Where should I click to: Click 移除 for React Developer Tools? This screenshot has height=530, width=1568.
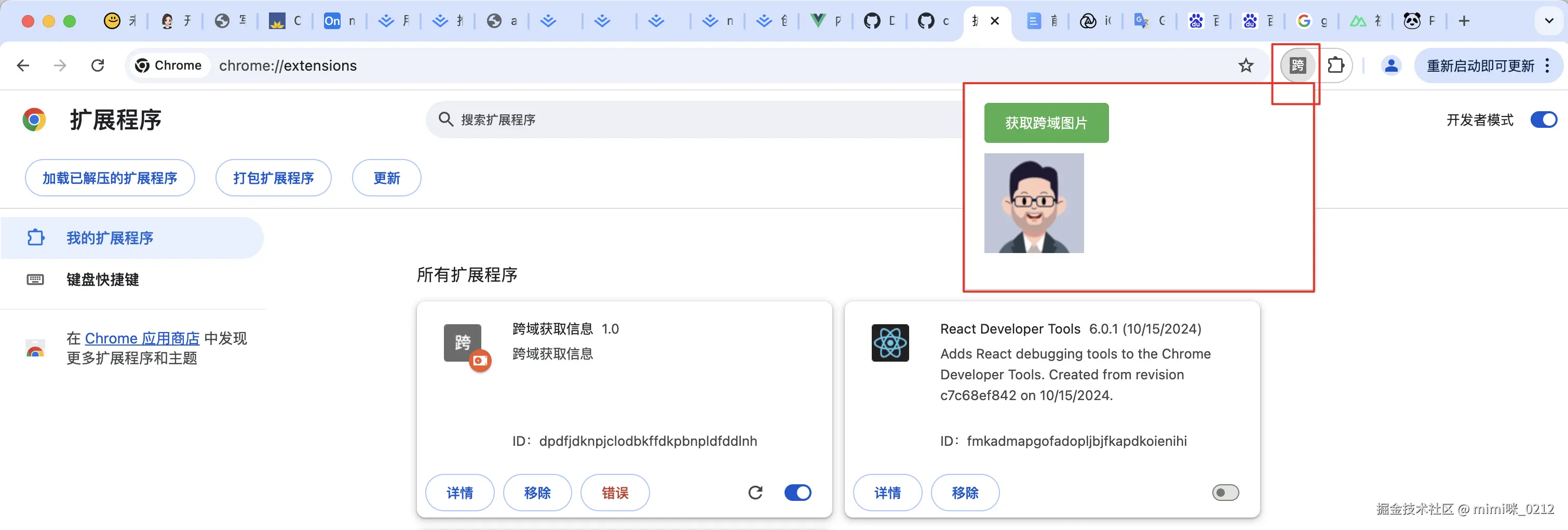coord(965,492)
